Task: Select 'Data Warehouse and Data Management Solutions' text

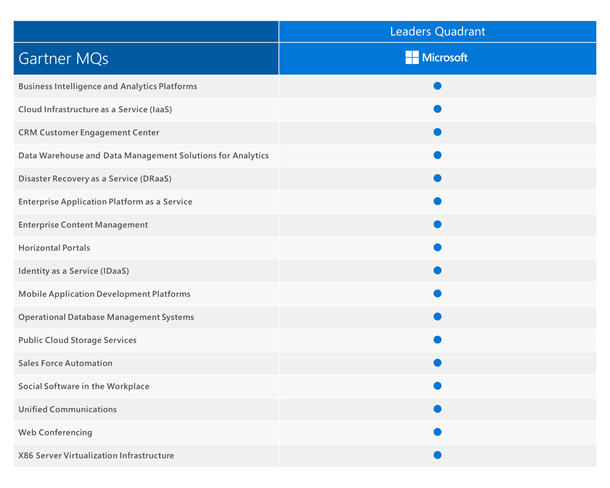Action: (117, 155)
